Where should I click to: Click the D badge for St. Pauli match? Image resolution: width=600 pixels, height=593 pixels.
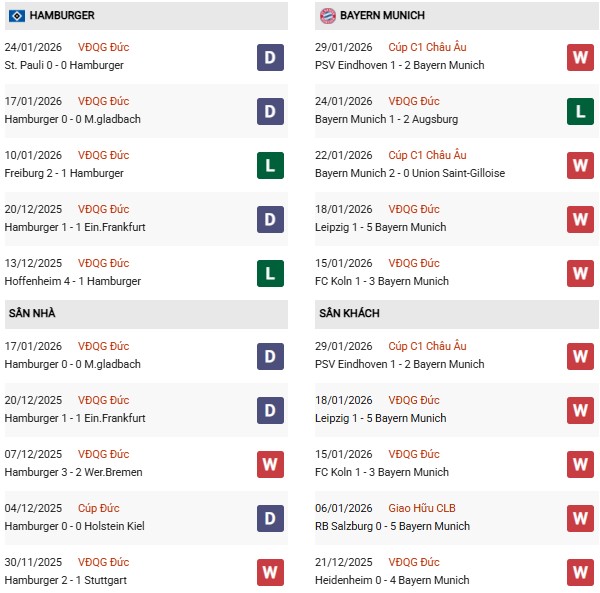pyautogui.click(x=270, y=57)
